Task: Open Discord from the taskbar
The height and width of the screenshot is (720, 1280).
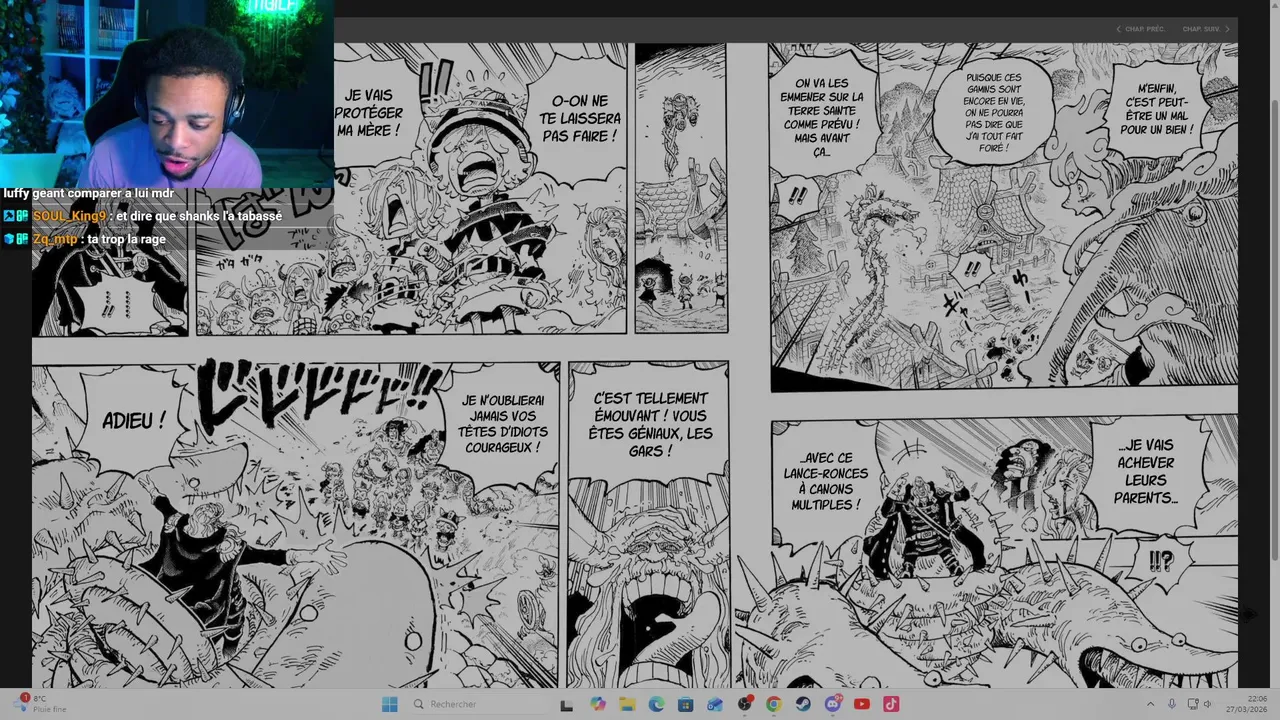Action: click(x=832, y=704)
